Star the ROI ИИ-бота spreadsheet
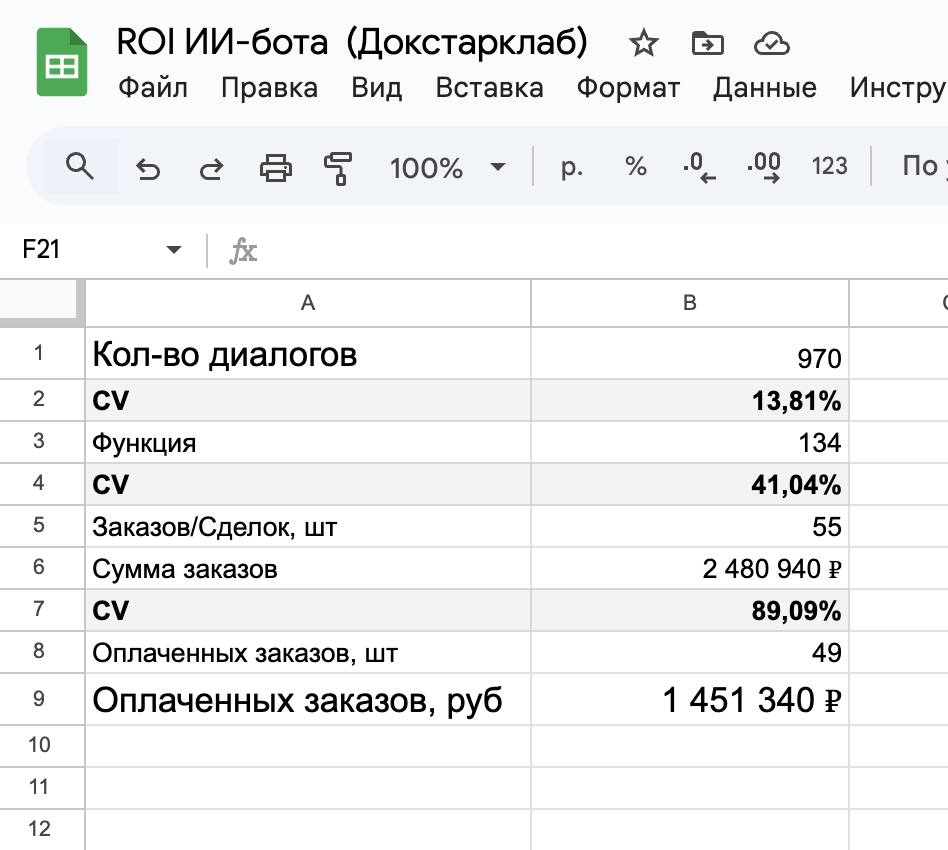Image resolution: width=948 pixels, height=850 pixels. [643, 43]
